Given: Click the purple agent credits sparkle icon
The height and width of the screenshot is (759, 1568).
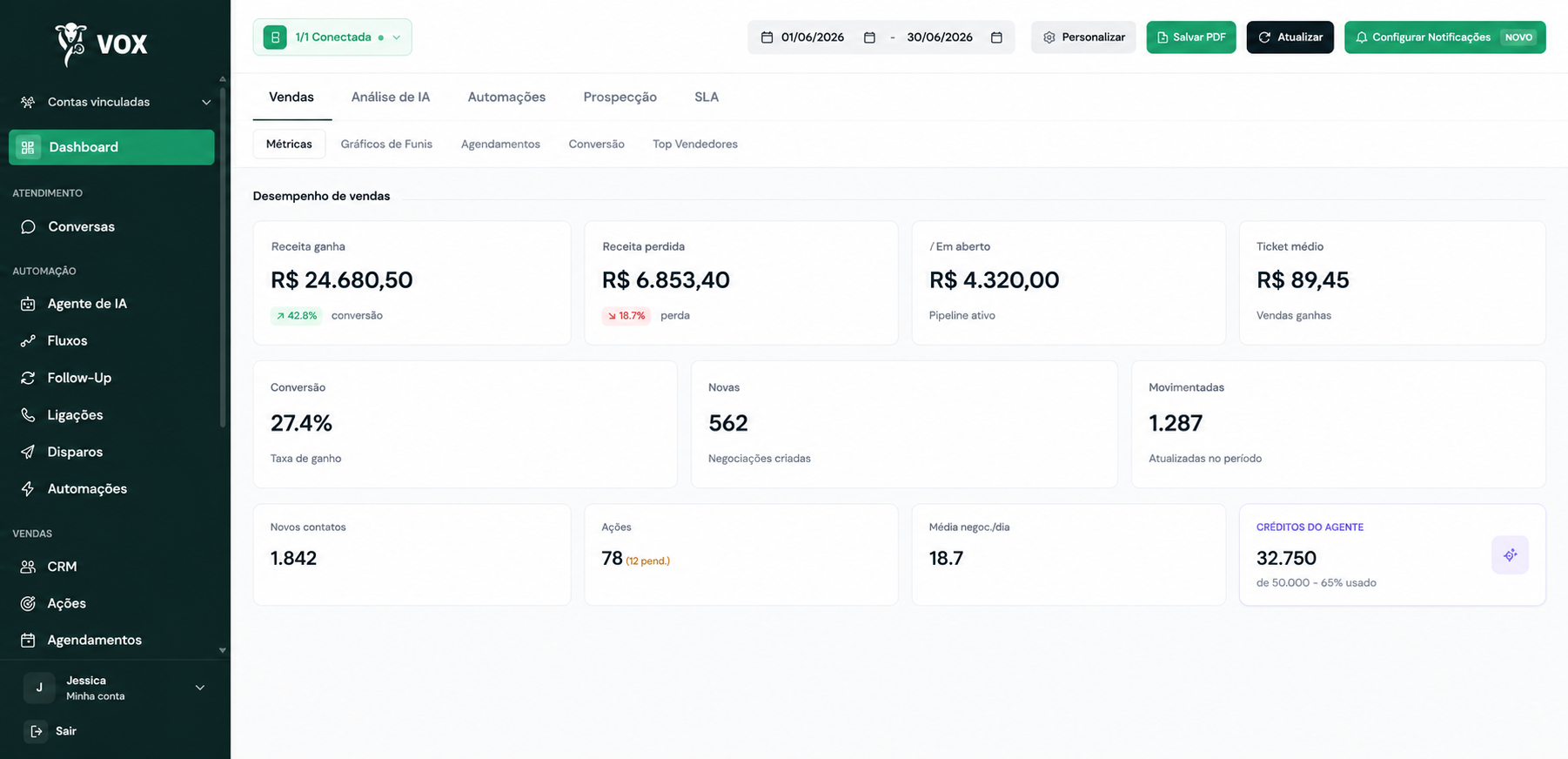Looking at the screenshot, I should (x=1510, y=554).
